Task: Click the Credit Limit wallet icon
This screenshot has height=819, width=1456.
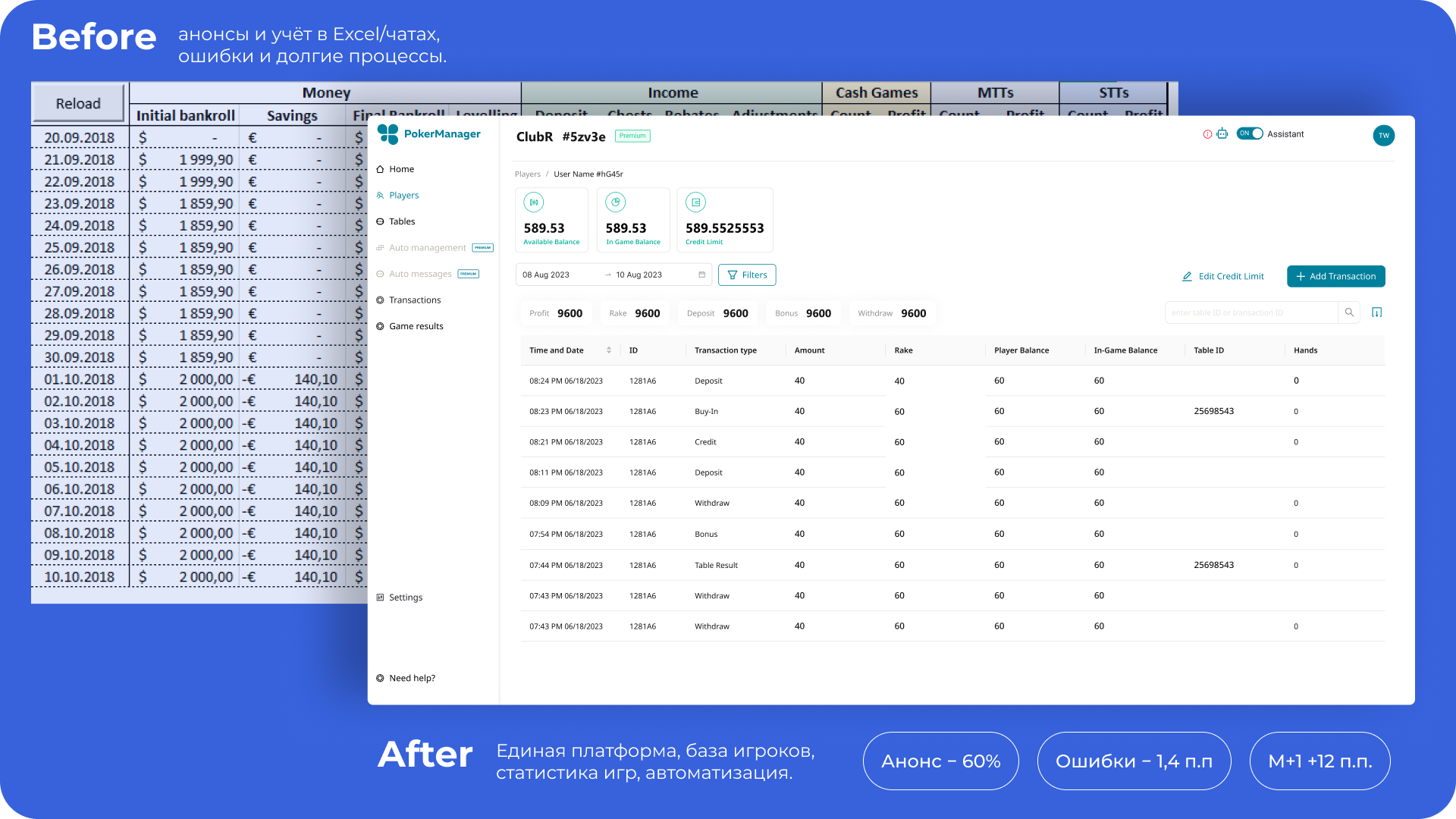Action: (x=695, y=202)
